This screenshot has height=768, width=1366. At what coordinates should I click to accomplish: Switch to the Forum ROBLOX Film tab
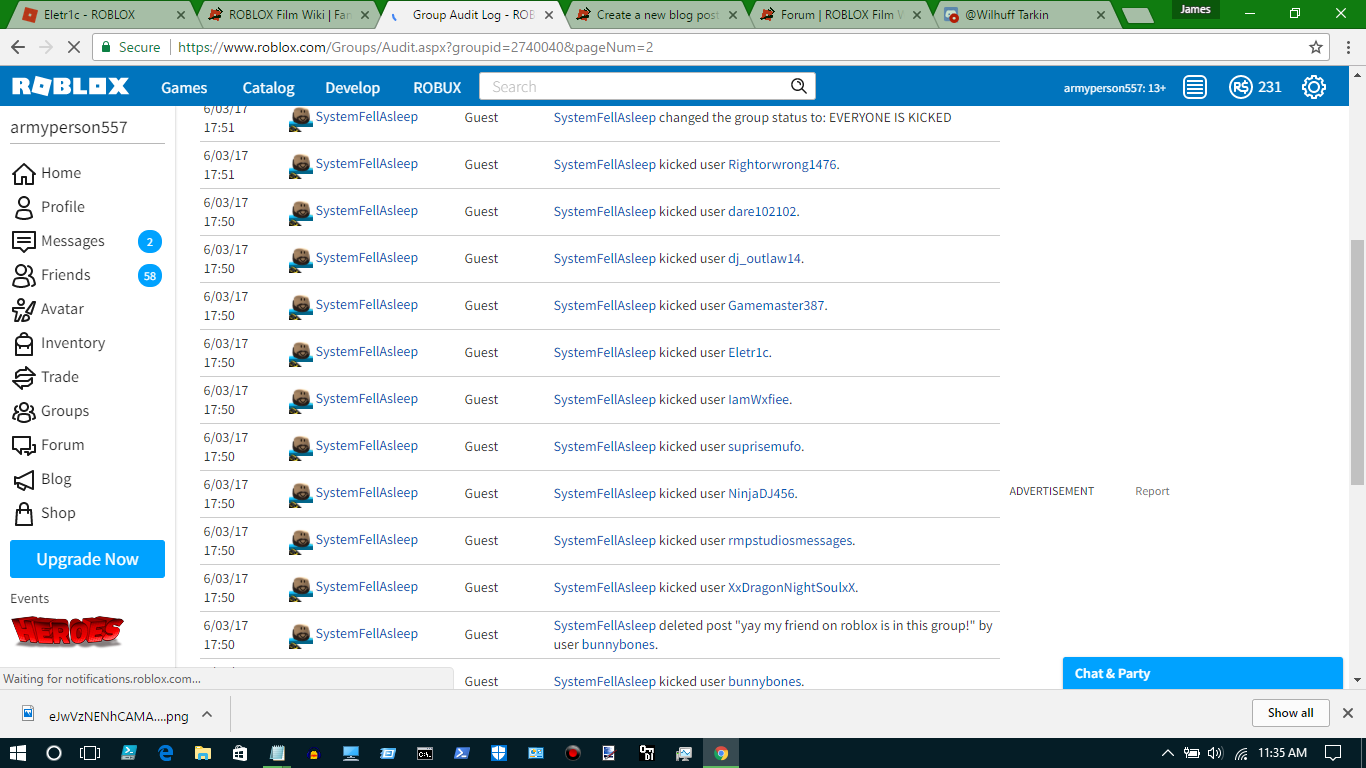(x=842, y=15)
